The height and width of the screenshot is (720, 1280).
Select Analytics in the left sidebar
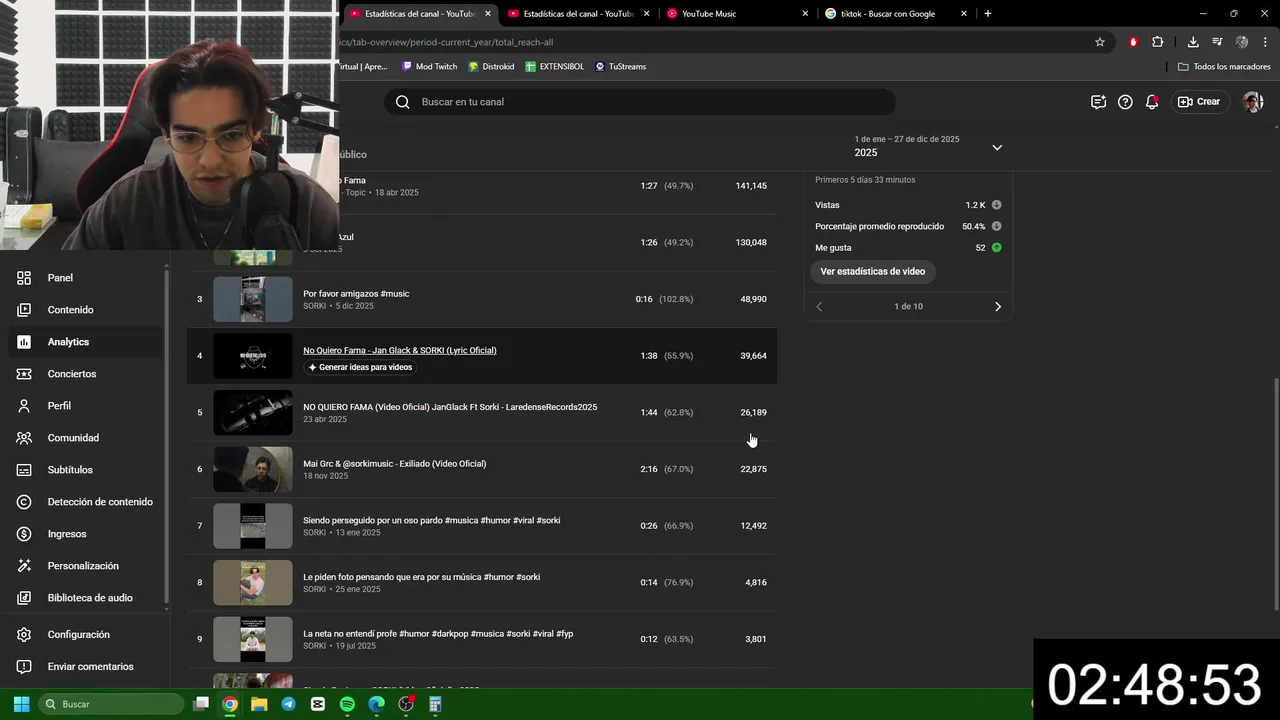[85, 342]
